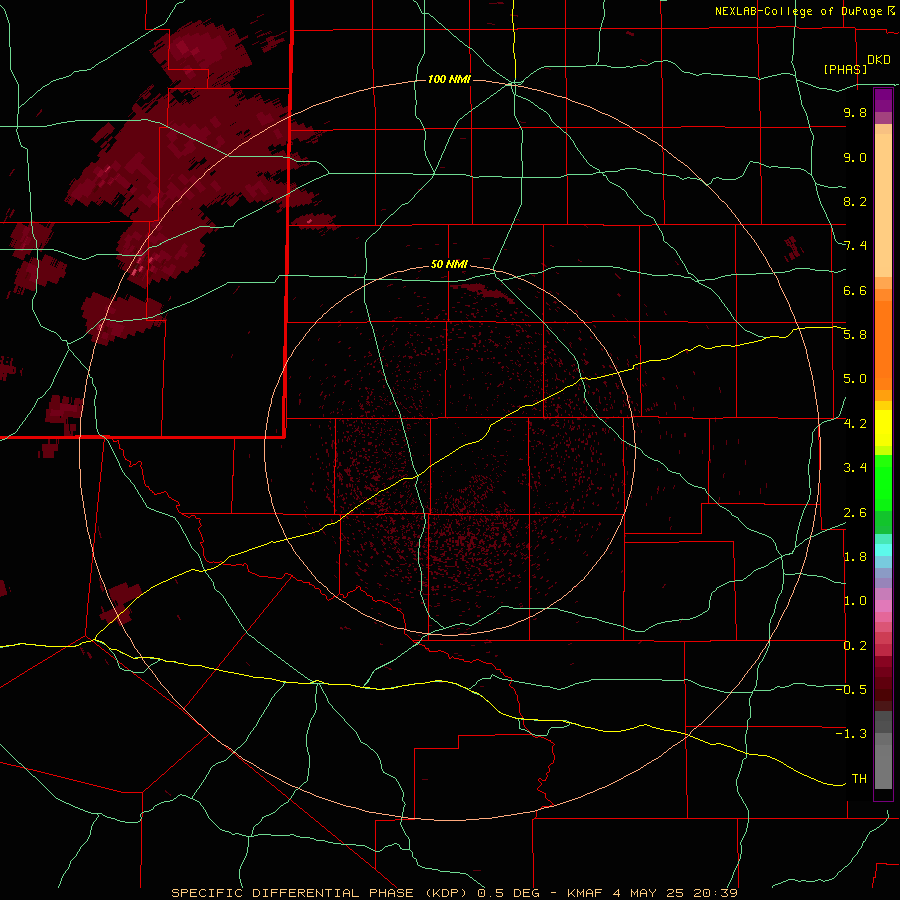The image size is (900, 900).
Task: Select the TH threshold label
Action: click(859, 779)
